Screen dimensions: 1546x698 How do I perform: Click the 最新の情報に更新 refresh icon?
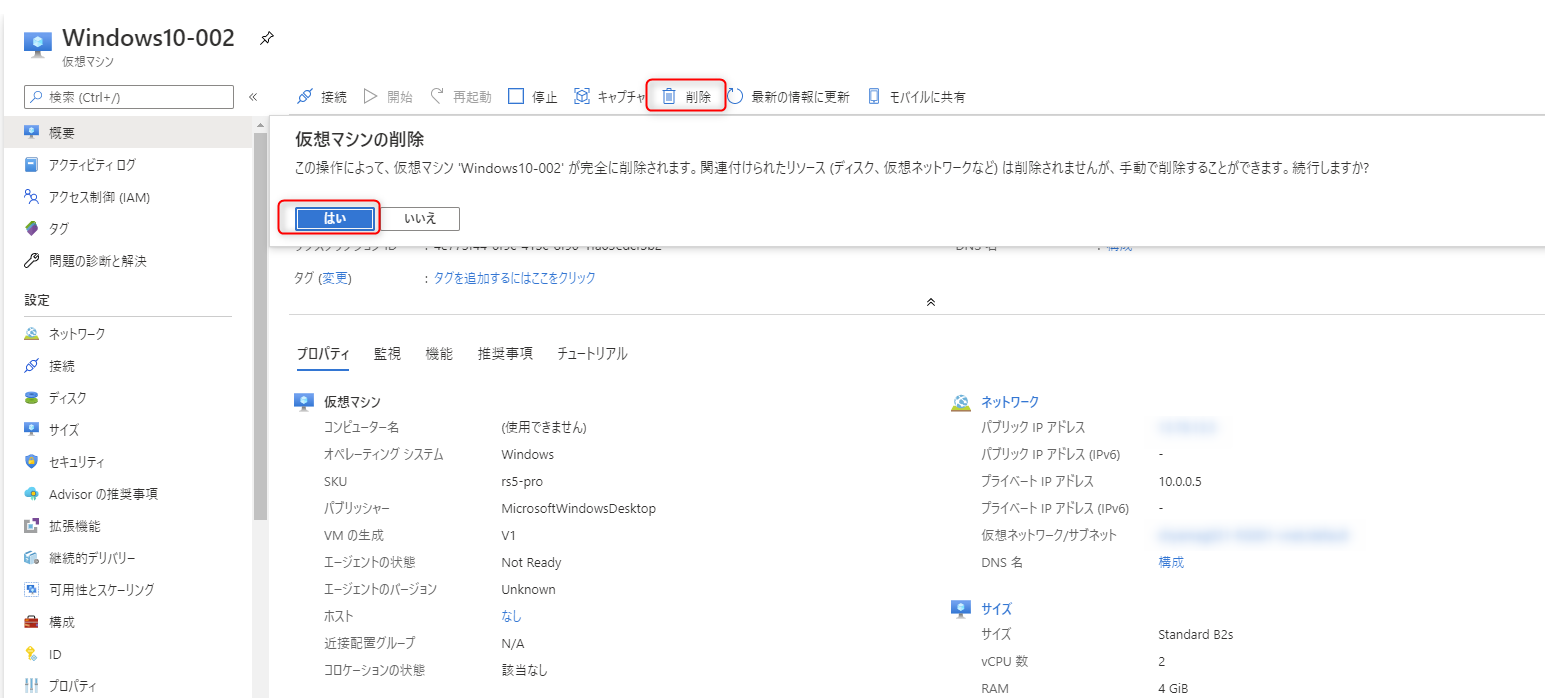click(x=735, y=97)
